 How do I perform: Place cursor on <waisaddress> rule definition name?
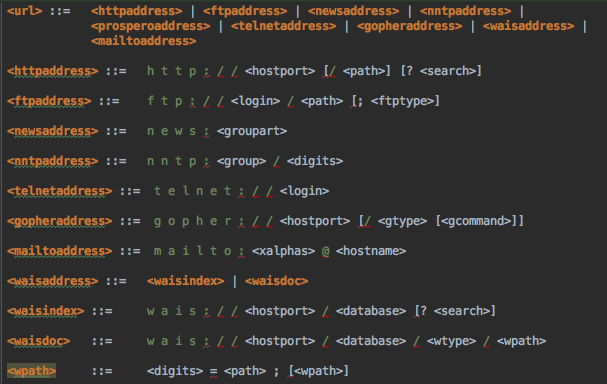tap(53, 281)
